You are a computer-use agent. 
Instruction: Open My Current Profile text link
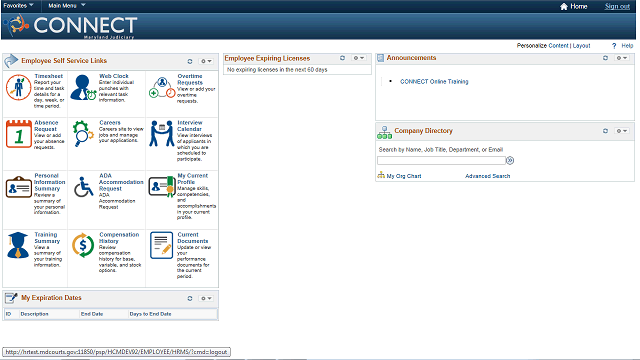pos(192,179)
